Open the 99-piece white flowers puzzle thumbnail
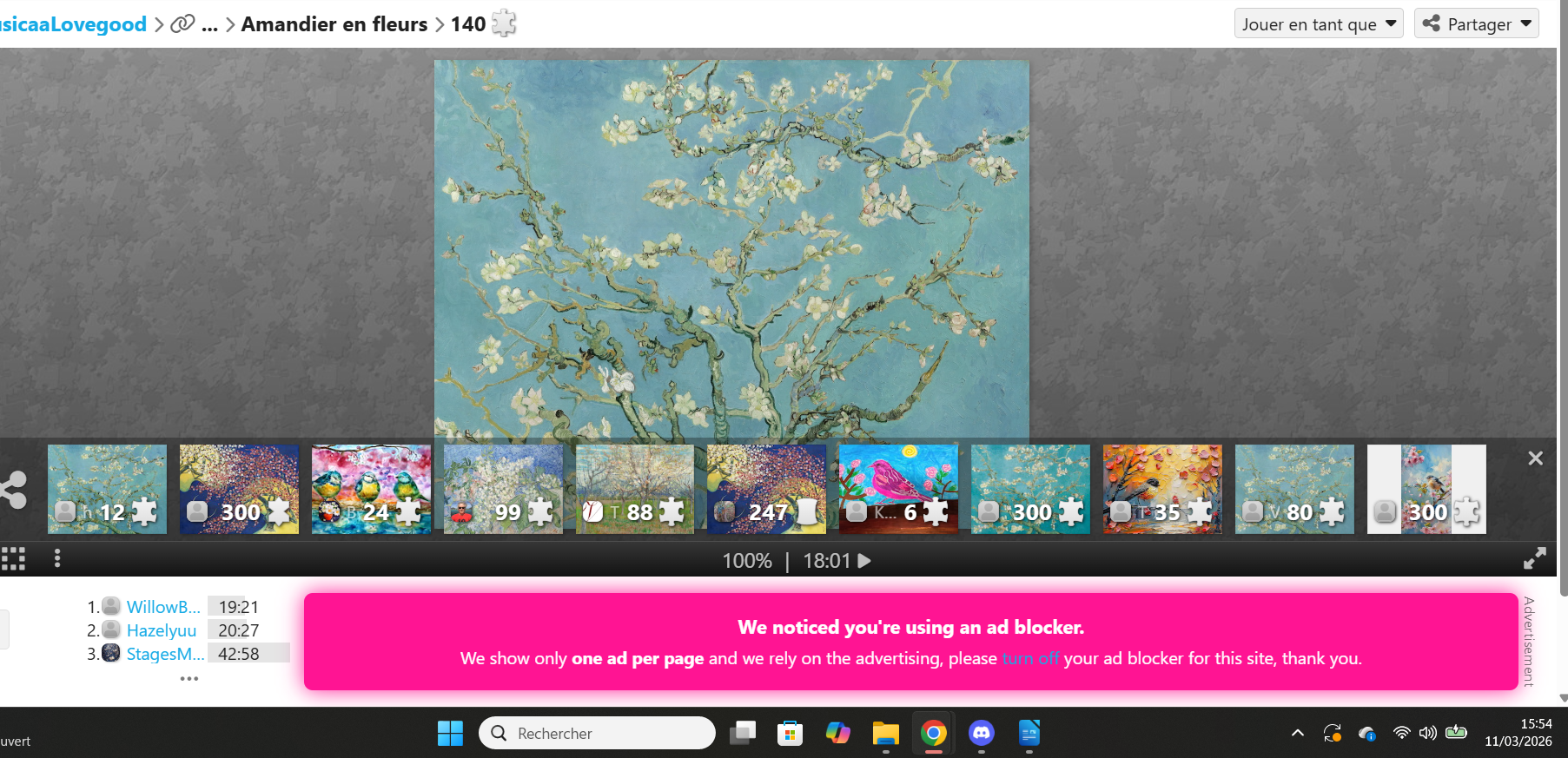 [x=503, y=489]
